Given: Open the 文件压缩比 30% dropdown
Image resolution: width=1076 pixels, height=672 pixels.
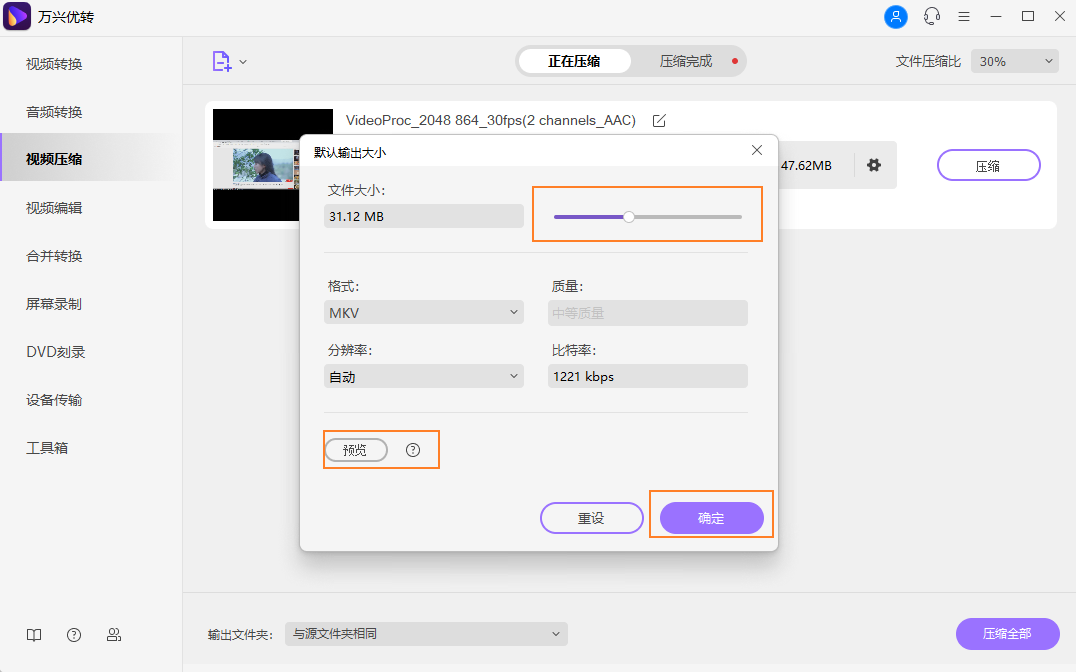Looking at the screenshot, I should click(x=1013, y=60).
